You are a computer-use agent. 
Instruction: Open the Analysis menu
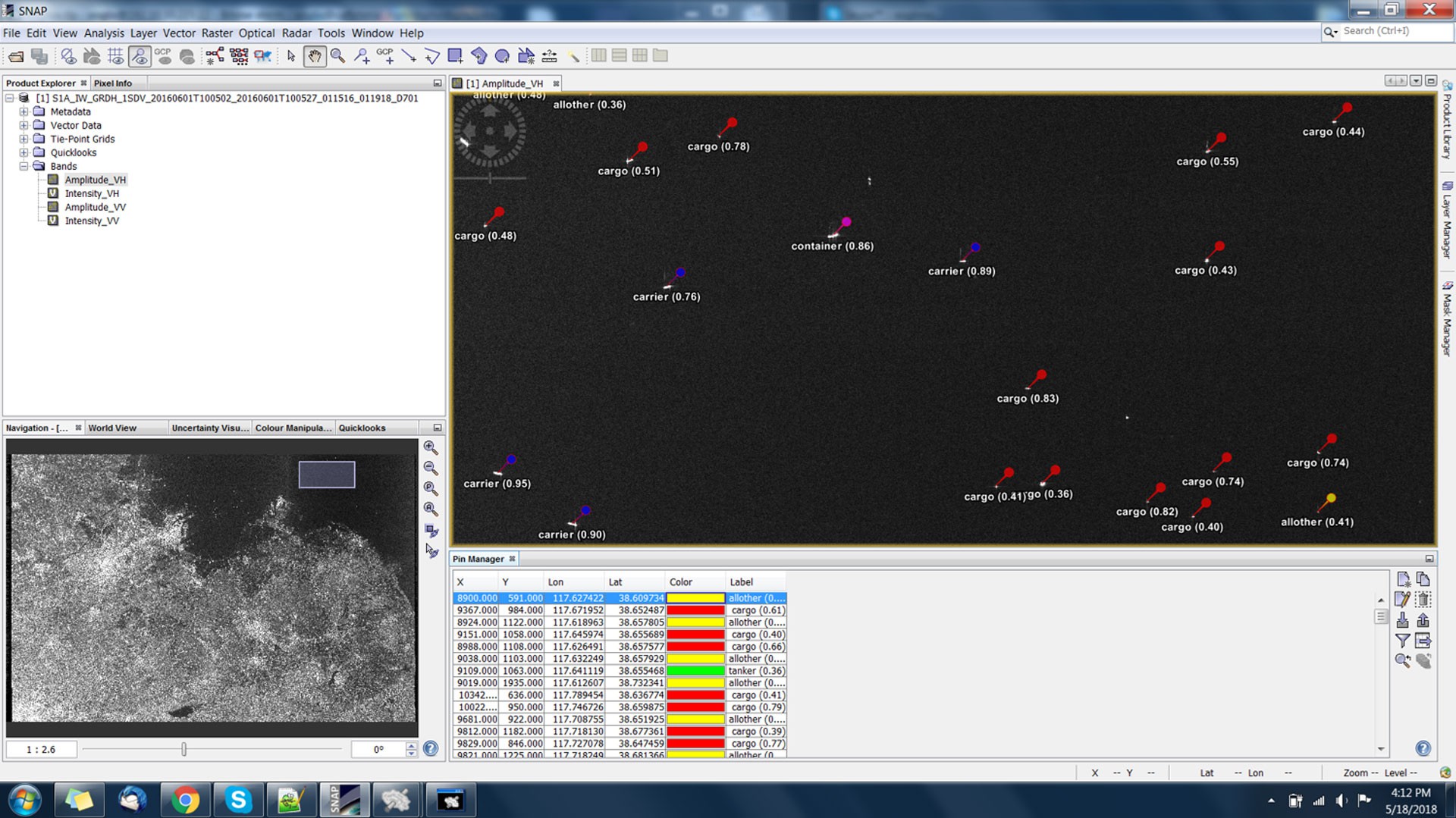(x=104, y=33)
